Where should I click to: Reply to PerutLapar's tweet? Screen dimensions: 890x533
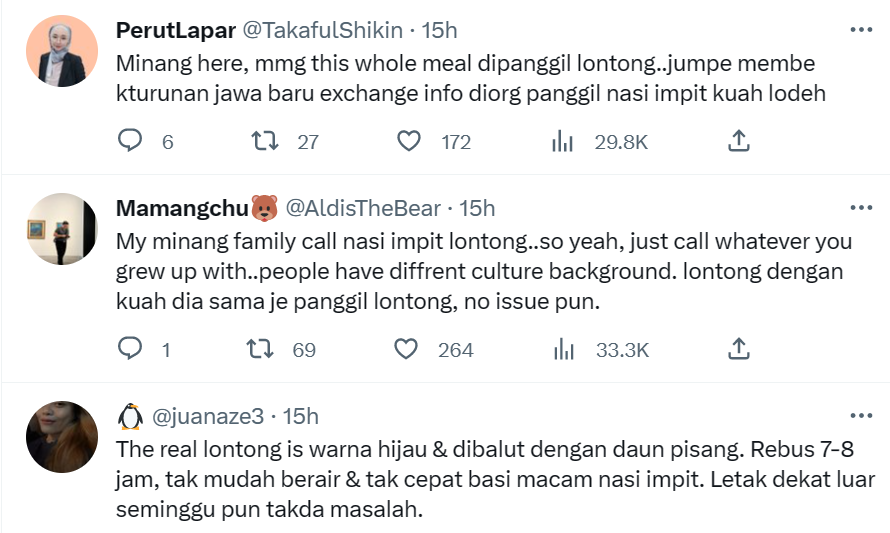point(131,141)
